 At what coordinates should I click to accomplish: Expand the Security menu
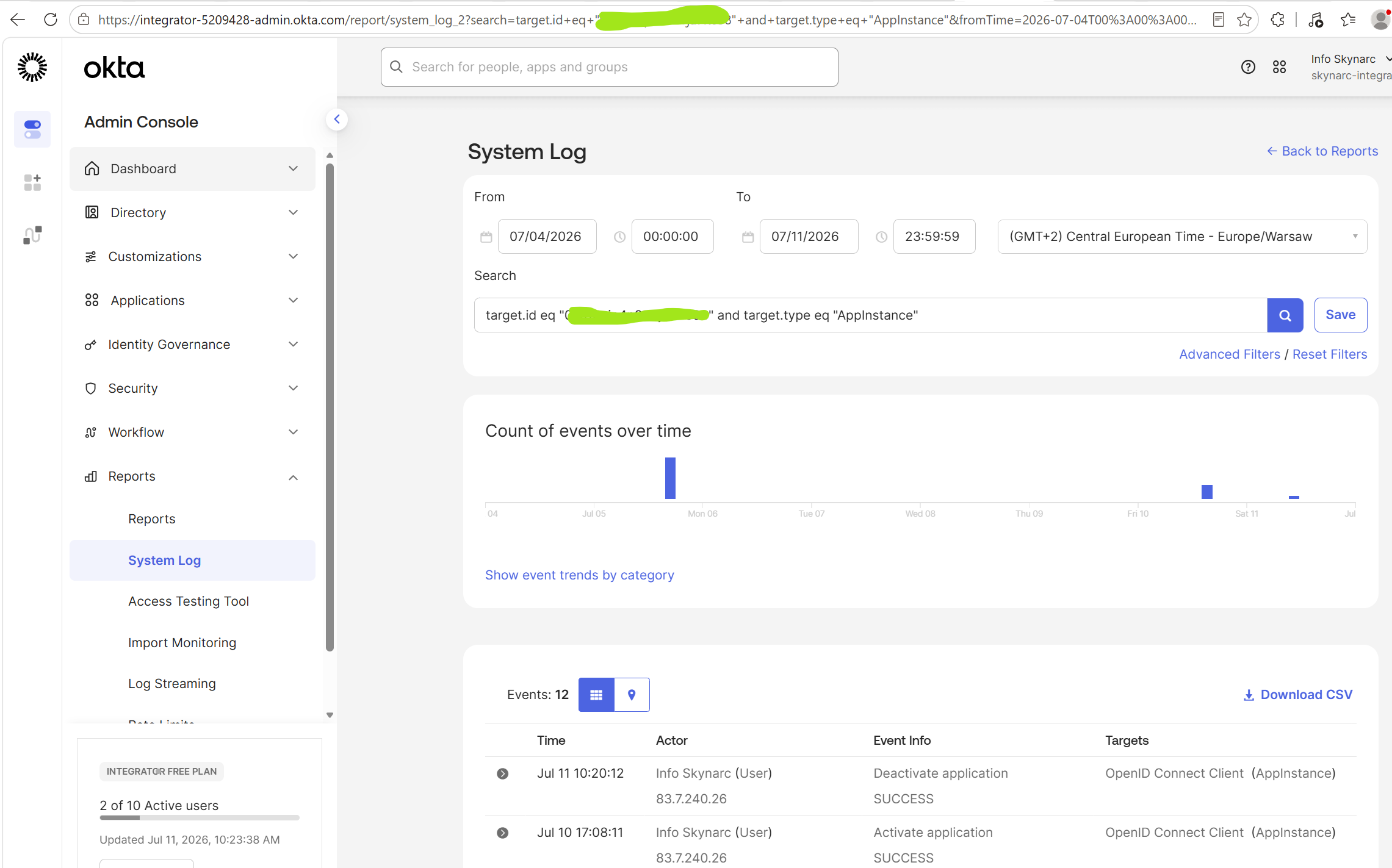coord(192,389)
